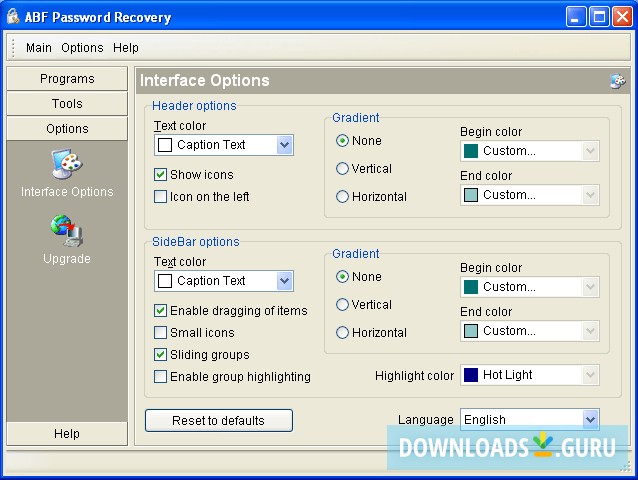
Task: Toggle Enable dragging of items checkbox
Action: click(x=160, y=310)
